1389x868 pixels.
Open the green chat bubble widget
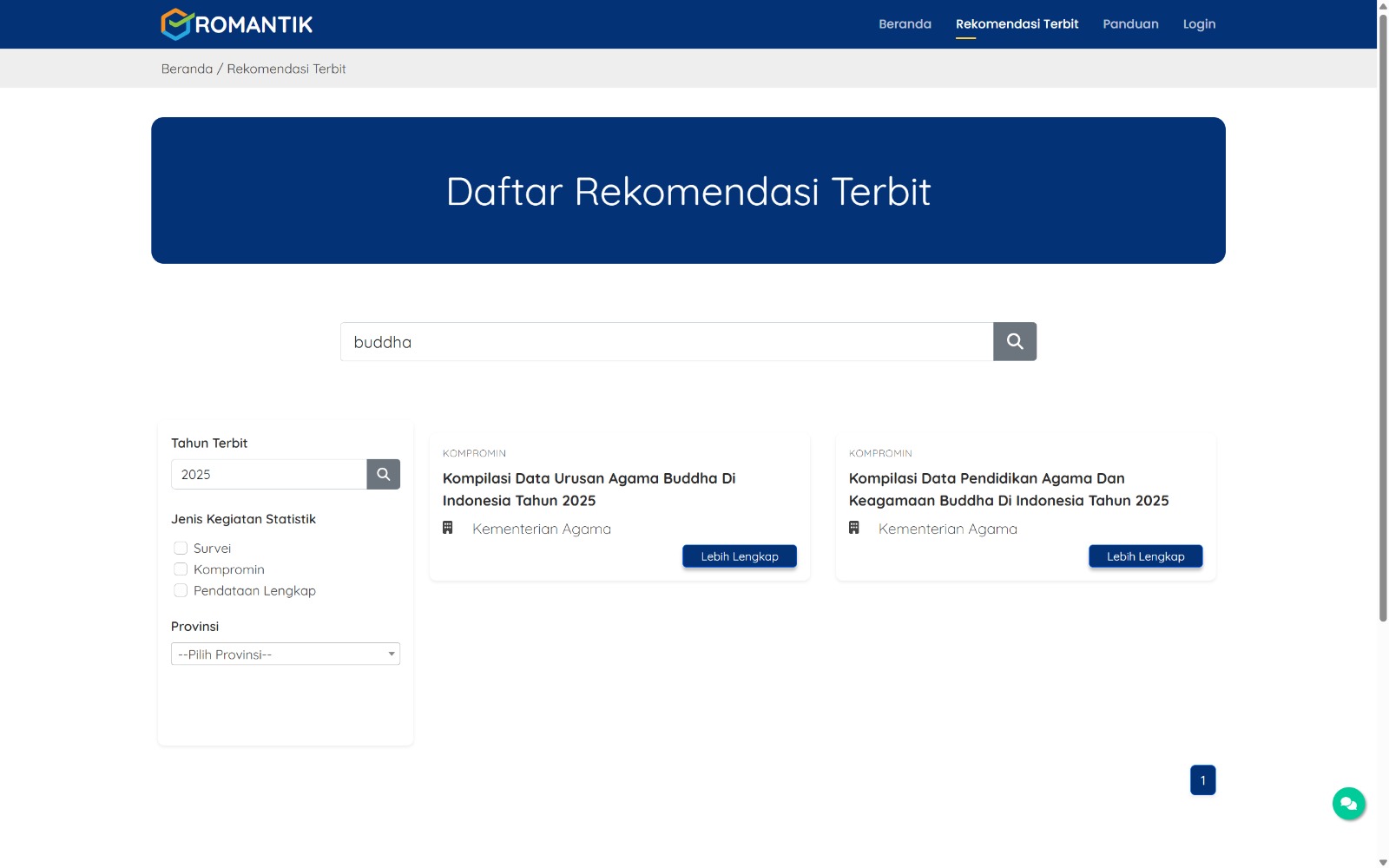[1348, 804]
